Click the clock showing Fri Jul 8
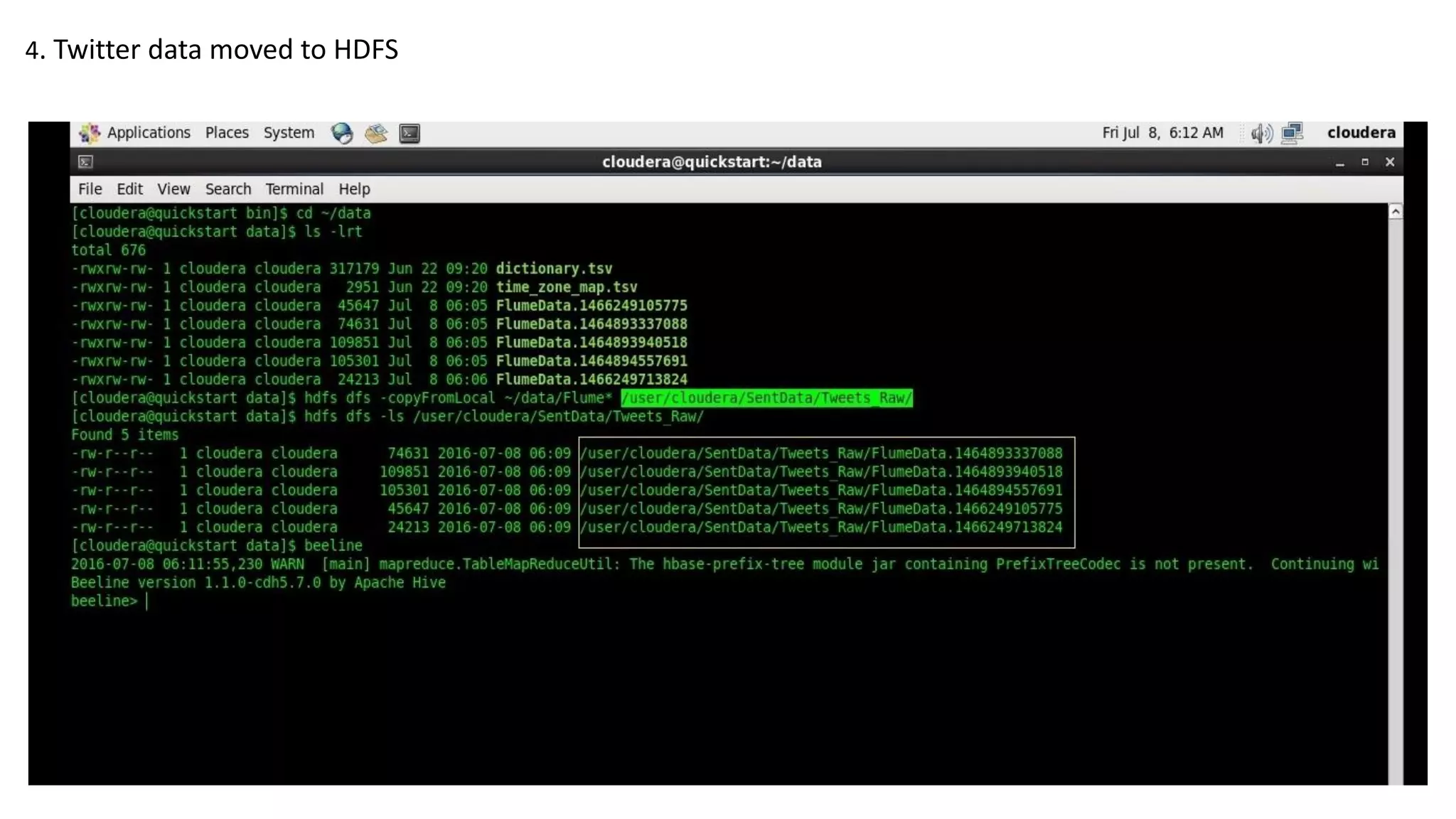 pyautogui.click(x=1162, y=133)
